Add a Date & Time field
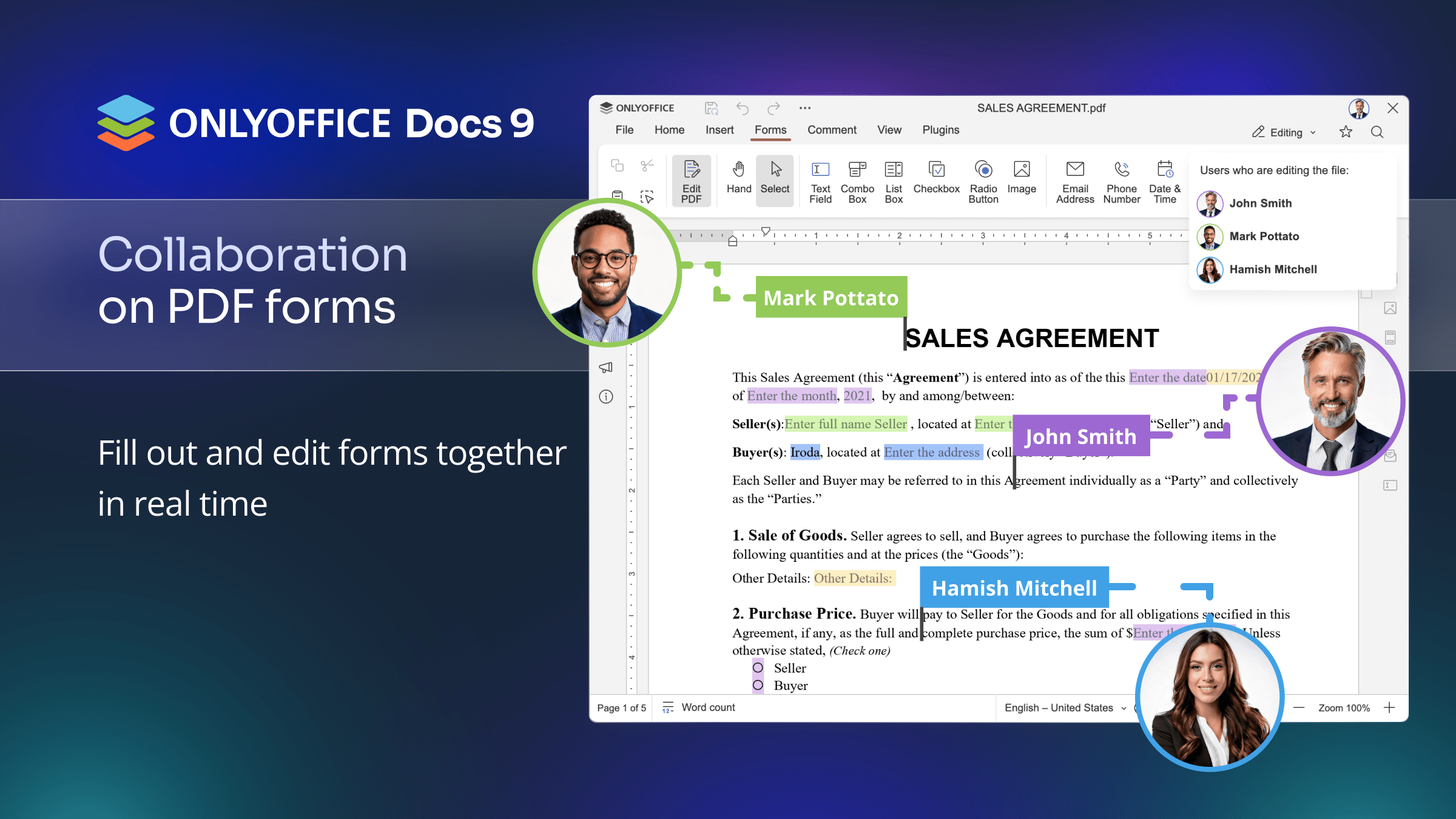1456x819 pixels. (1164, 181)
